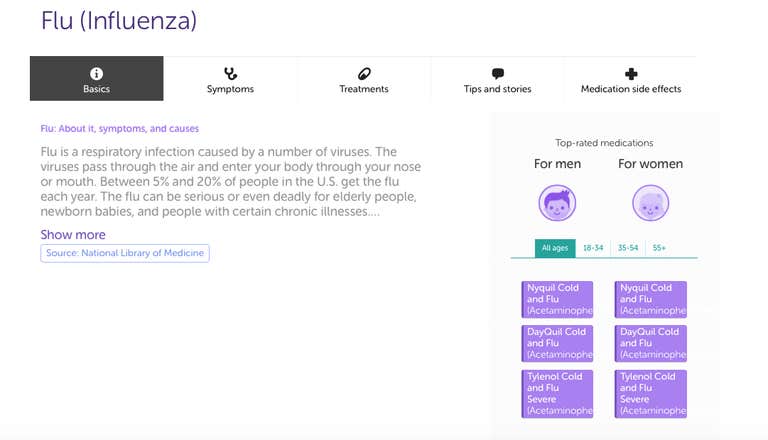The image size is (768, 440).
Task: Click the stethoscope Symptoms icon
Action: 230,73
